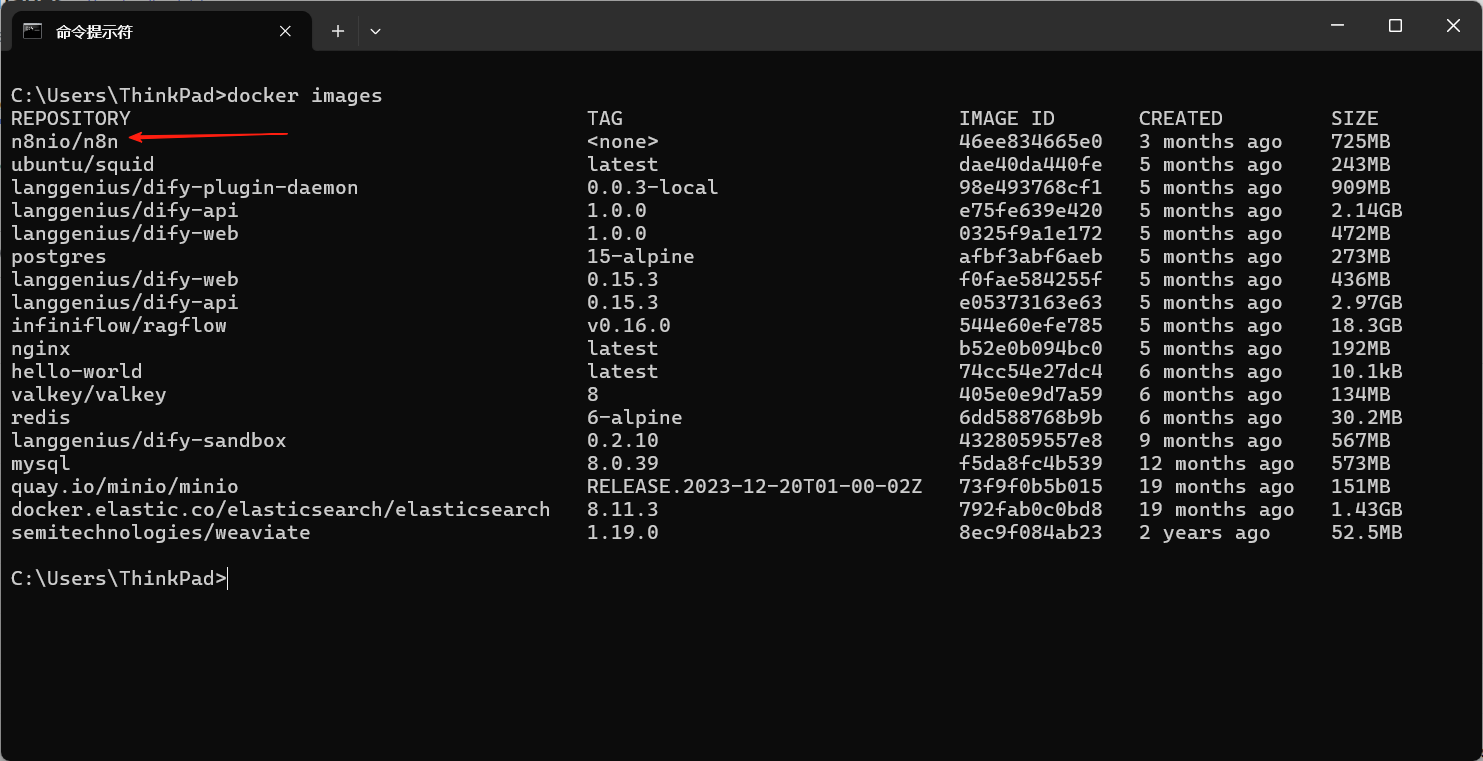Click image ID 46ee834665e0
This screenshot has height=761, width=1483.
[1031, 142]
